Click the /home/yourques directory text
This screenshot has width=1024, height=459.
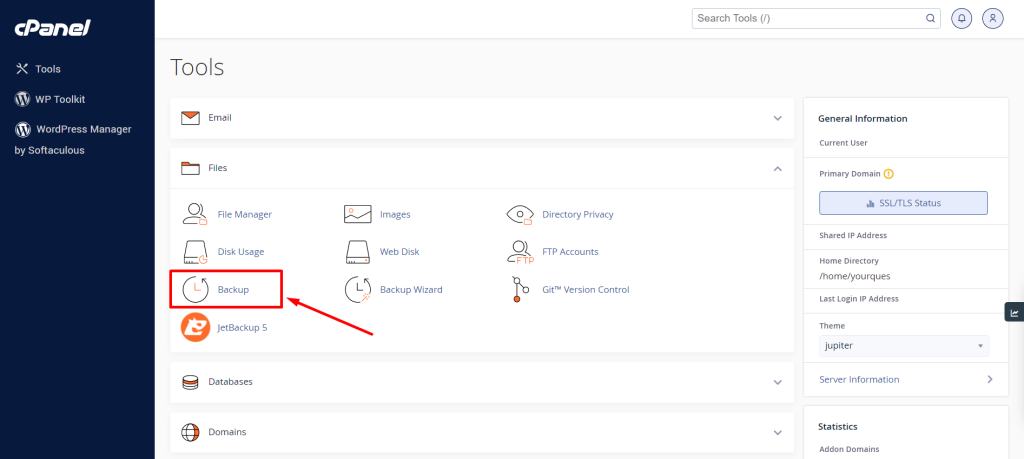pos(855,276)
